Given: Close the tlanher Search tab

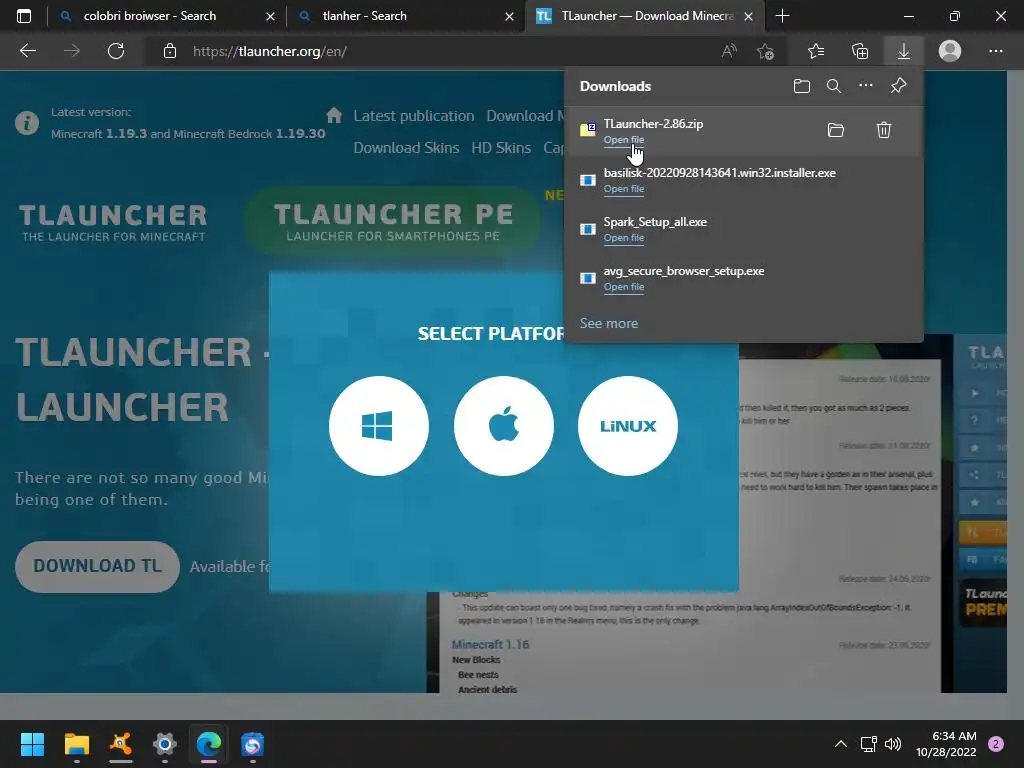Looking at the screenshot, I should (509, 16).
